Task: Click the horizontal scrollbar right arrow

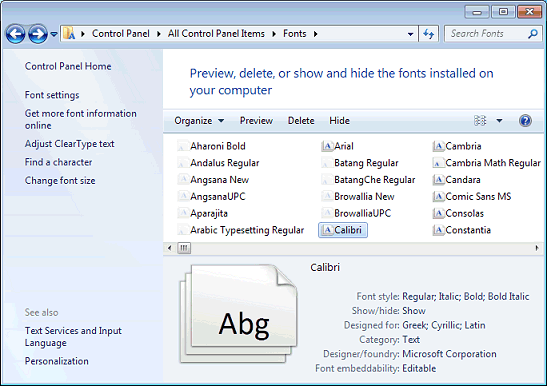Action: tap(537, 248)
